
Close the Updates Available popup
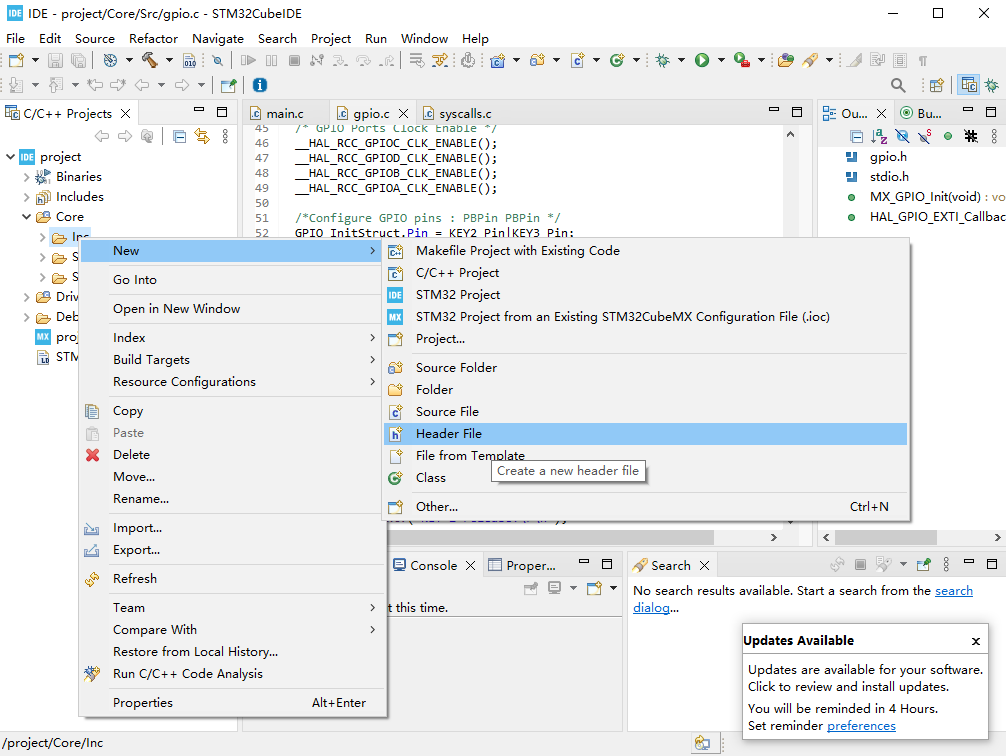click(976, 641)
